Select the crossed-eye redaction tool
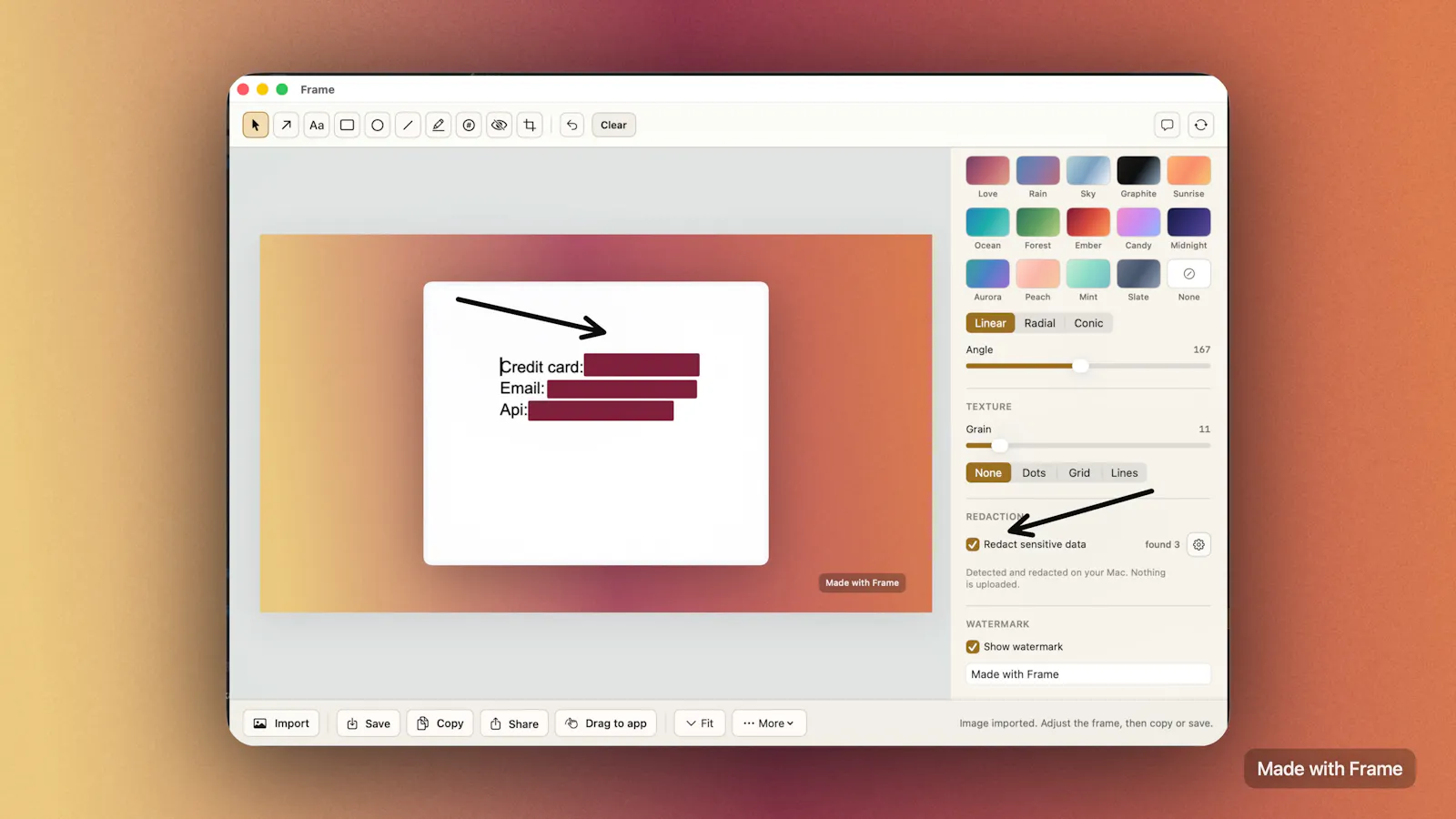This screenshot has height=819, width=1456. click(x=500, y=125)
